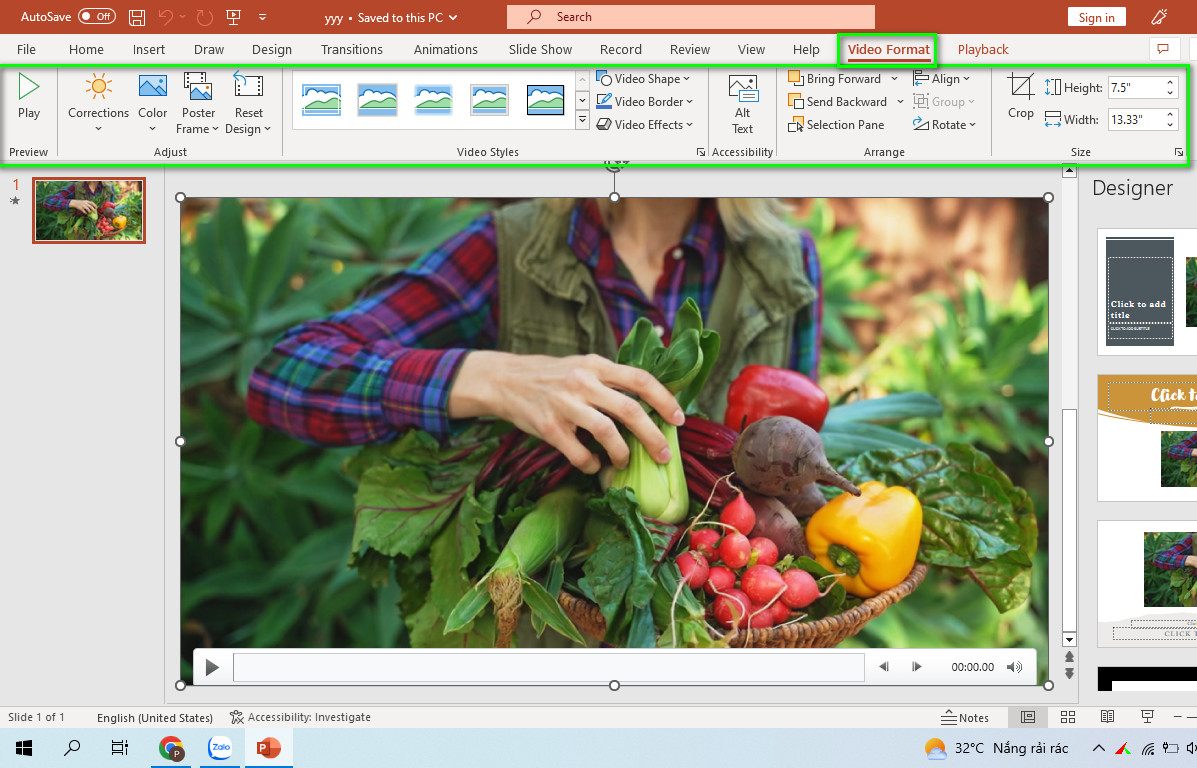
Task: Switch to Slide Sorter view in status bar
Action: click(1068, 717)
